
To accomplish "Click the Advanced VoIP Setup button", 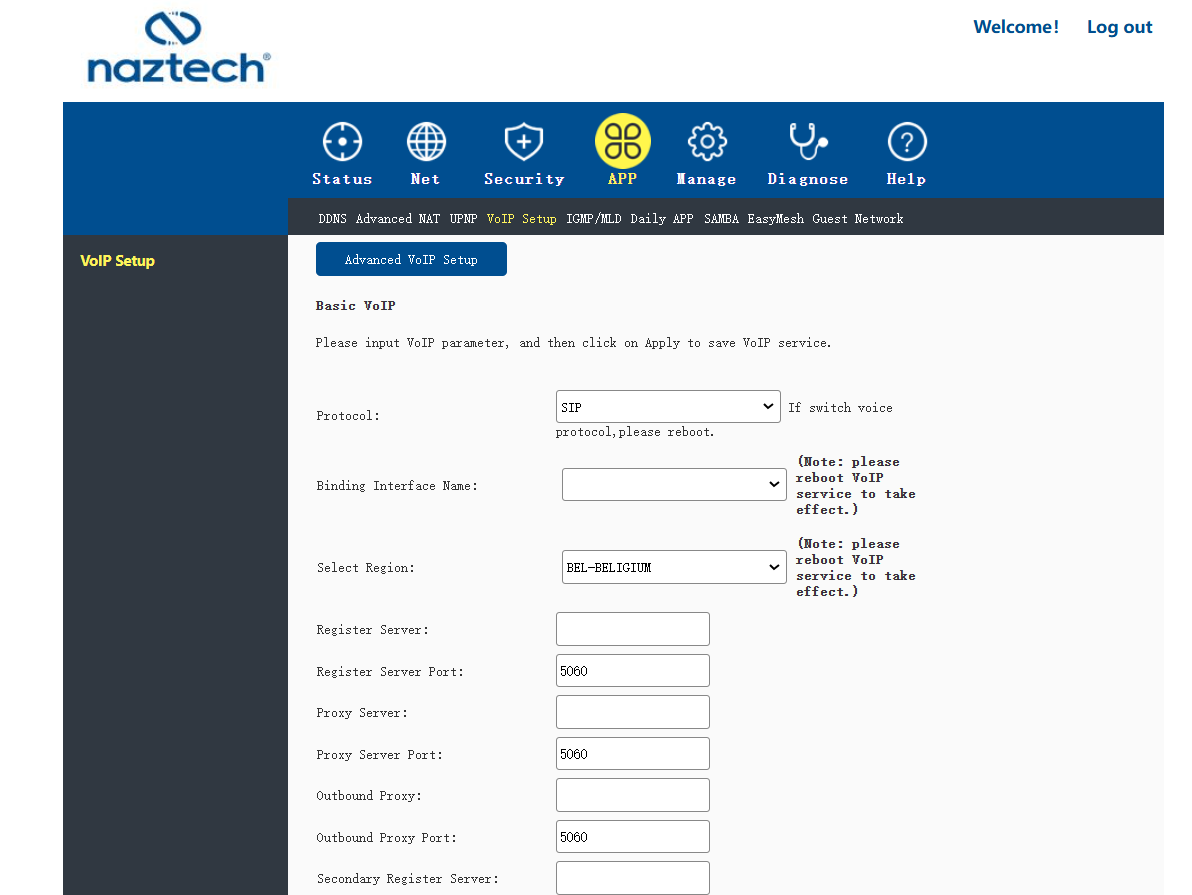I will pyautogui.click(x=411, y=259).
